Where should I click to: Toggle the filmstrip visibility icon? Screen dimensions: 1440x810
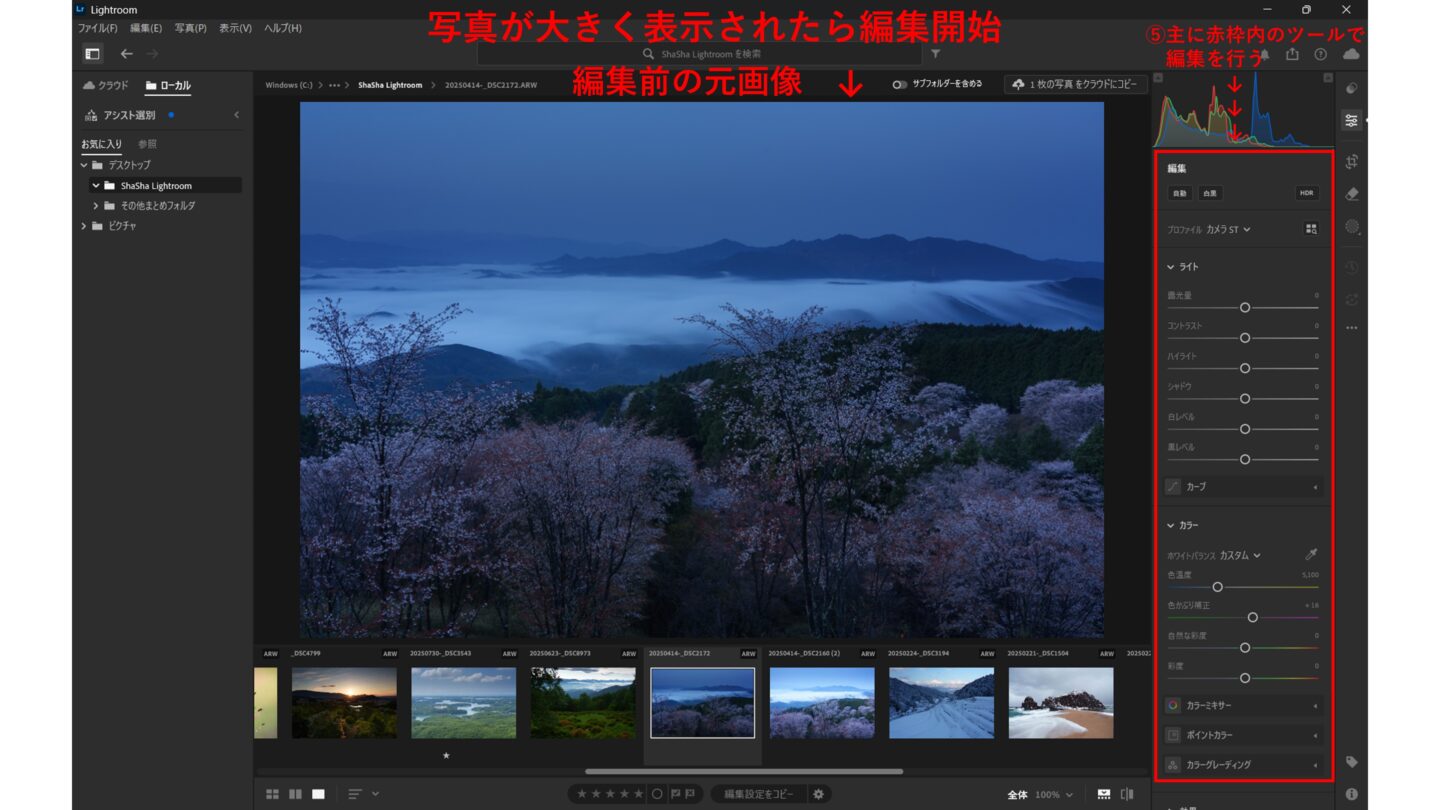click(1104, 794)
